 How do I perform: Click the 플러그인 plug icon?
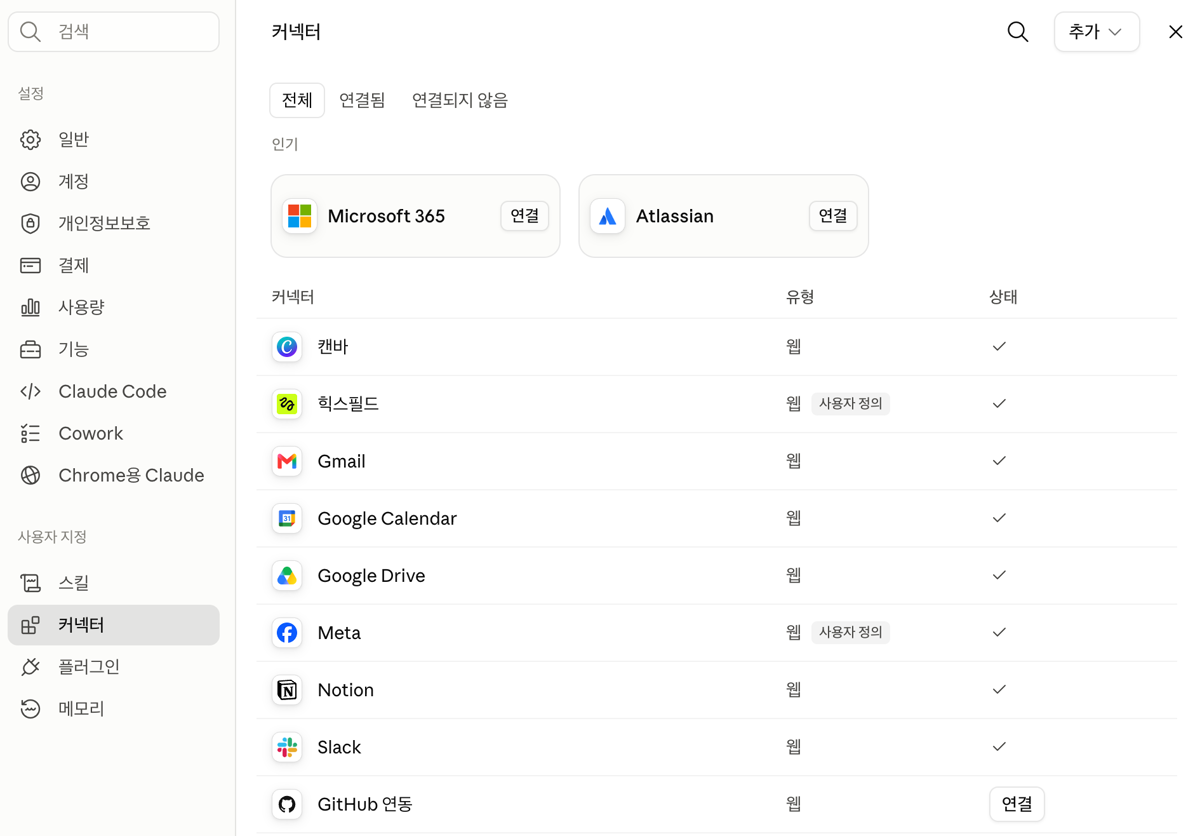31,667
